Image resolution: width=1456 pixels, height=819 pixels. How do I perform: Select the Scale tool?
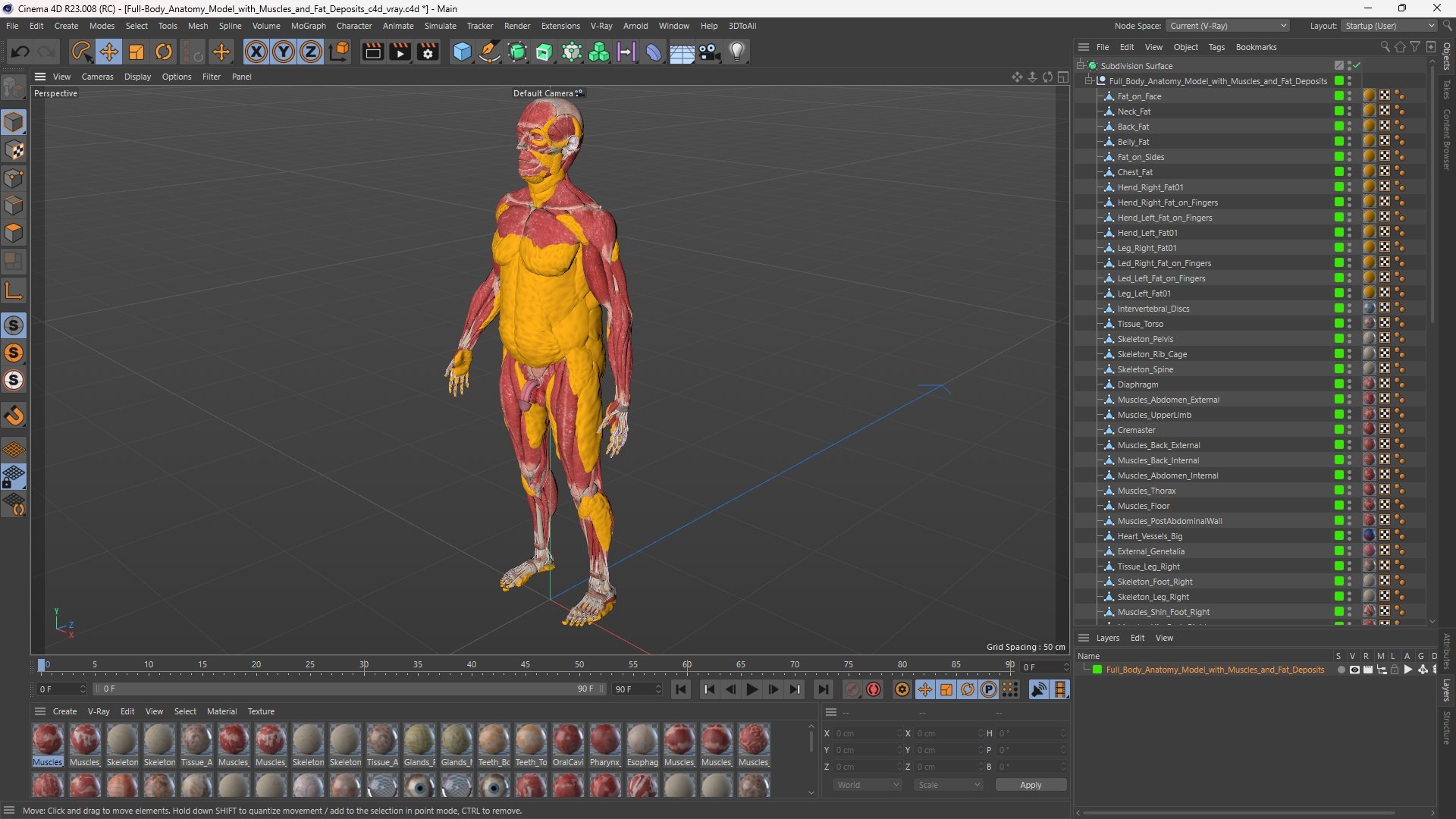pyautogui.click(x=136, y=52)
